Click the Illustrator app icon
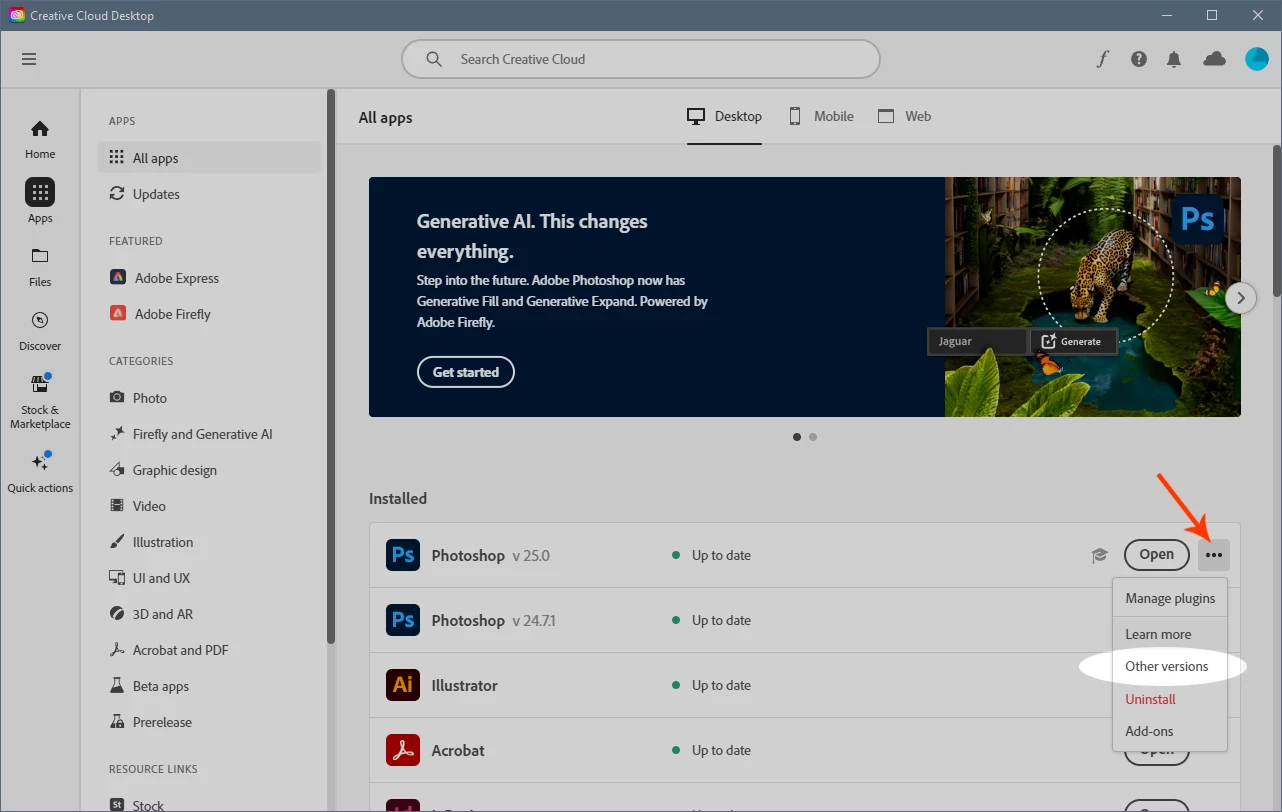Viewport: 1282px width, 812px height. pos(403,685)
